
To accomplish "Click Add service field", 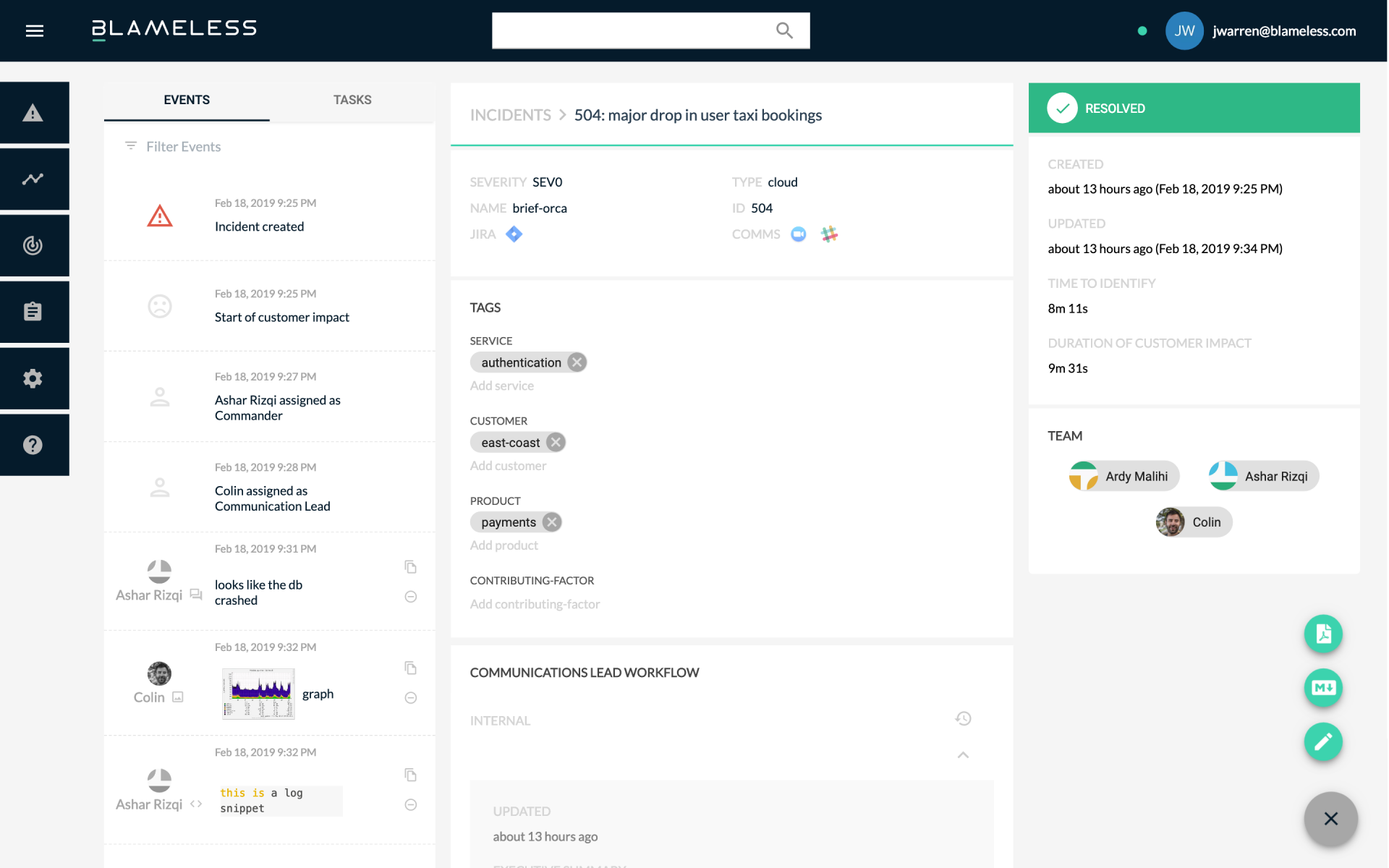I will pos(502,386).
